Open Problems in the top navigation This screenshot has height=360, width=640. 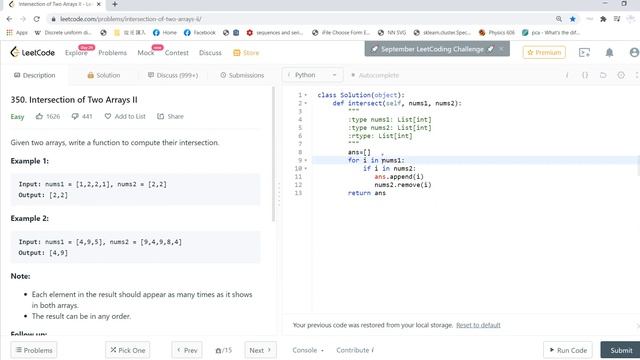tap(112, 53)
